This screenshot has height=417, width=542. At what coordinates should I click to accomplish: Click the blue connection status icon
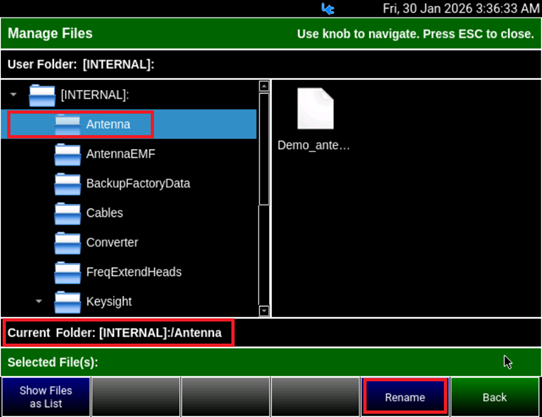327,8
